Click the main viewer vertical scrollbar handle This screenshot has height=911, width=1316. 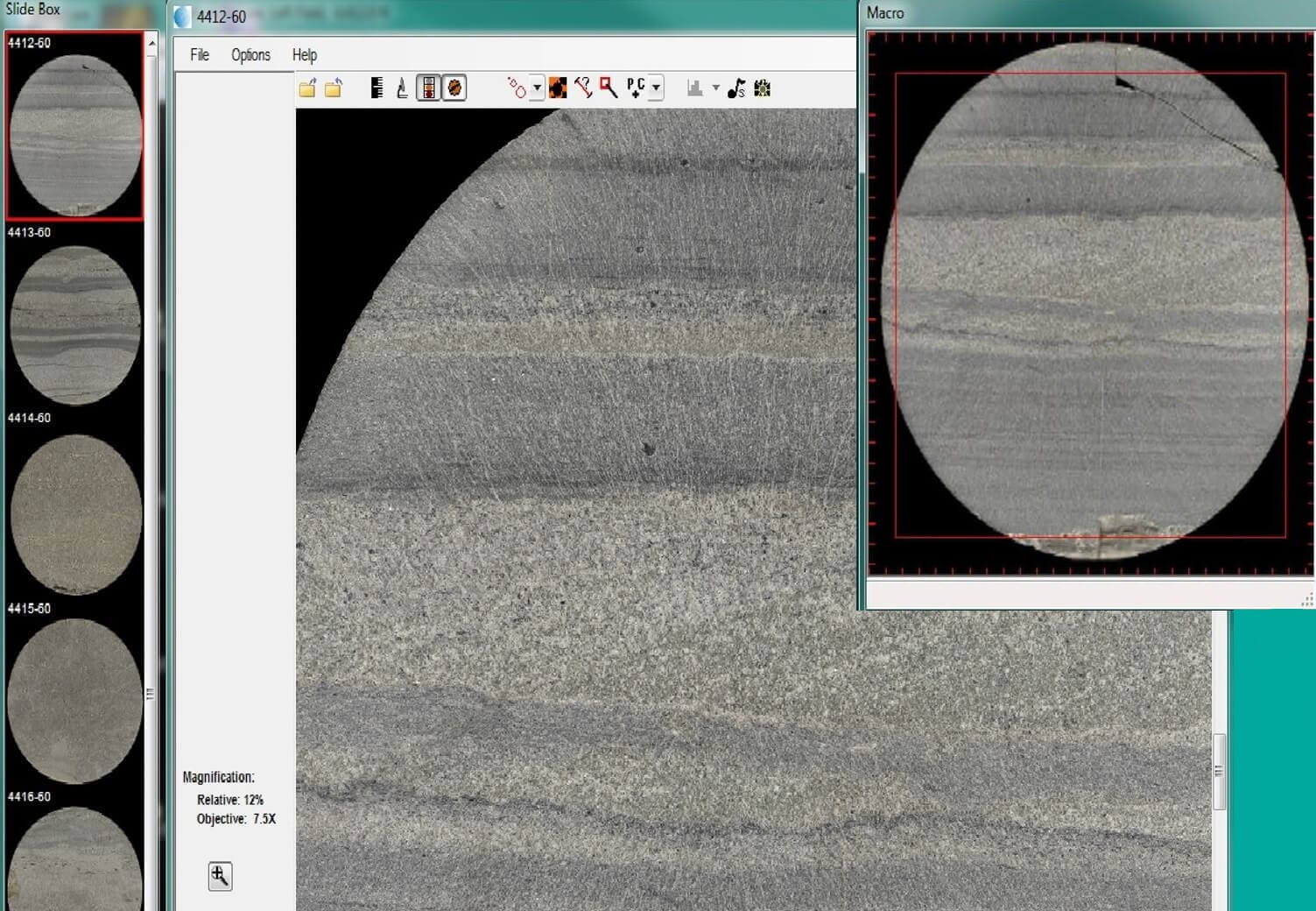click(1219, 772)
